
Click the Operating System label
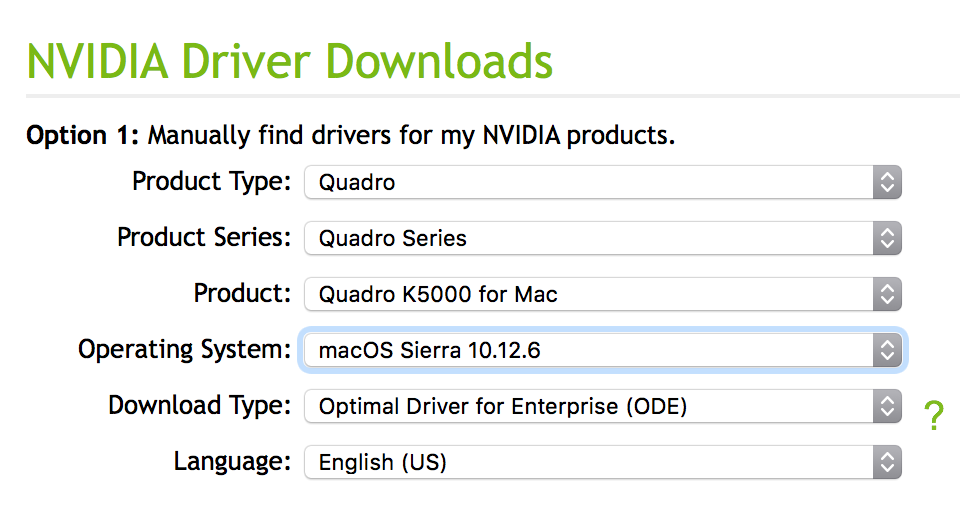pos(184,350)
